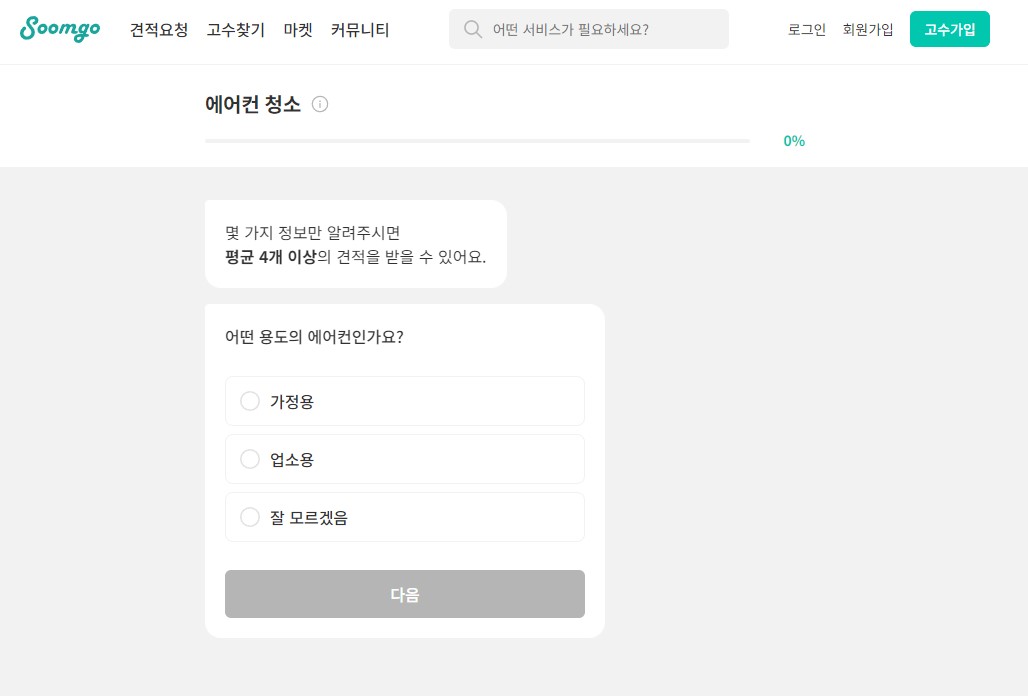This screenshot has width=1028, height=696.
Task: Click the 로그인 link
Action: click(x=806, y=29)
